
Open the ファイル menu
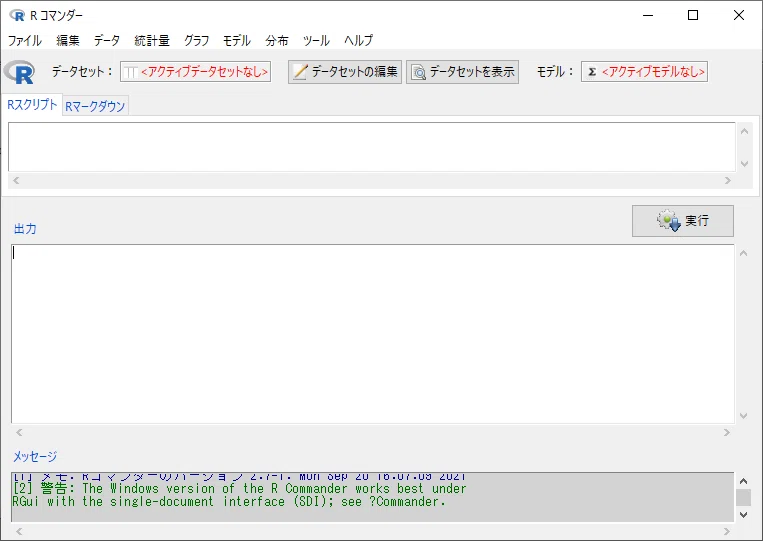pyautogui.click(x=25, y=40)
